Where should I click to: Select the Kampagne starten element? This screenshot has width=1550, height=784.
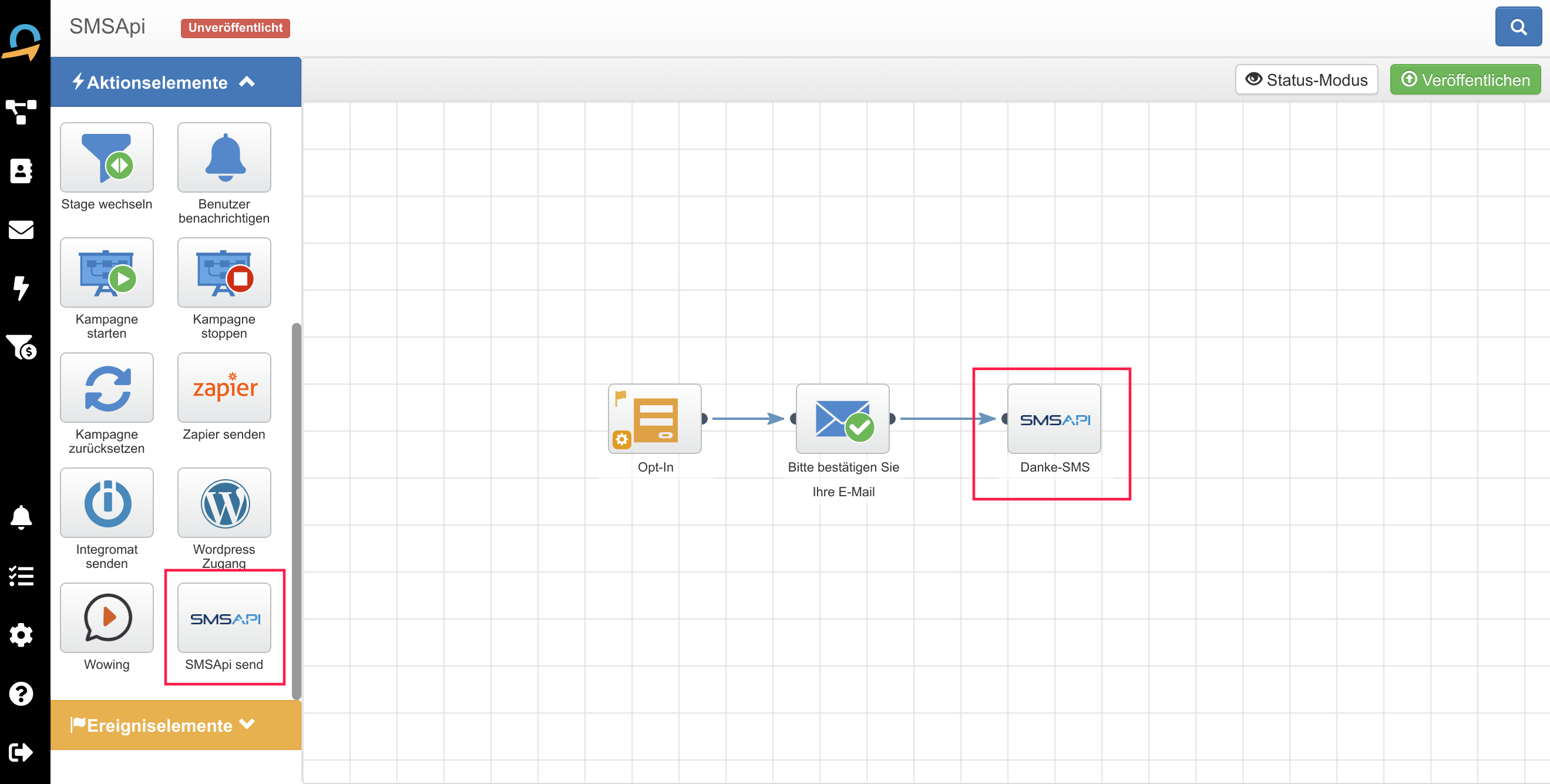point(106,273)
